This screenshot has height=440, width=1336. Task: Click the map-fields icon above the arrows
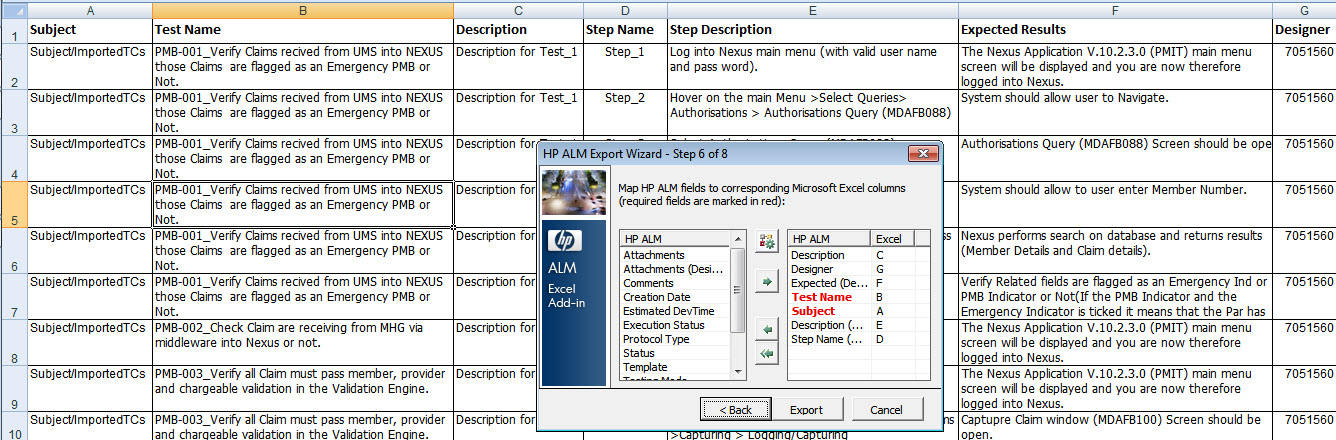pos(766,242)
